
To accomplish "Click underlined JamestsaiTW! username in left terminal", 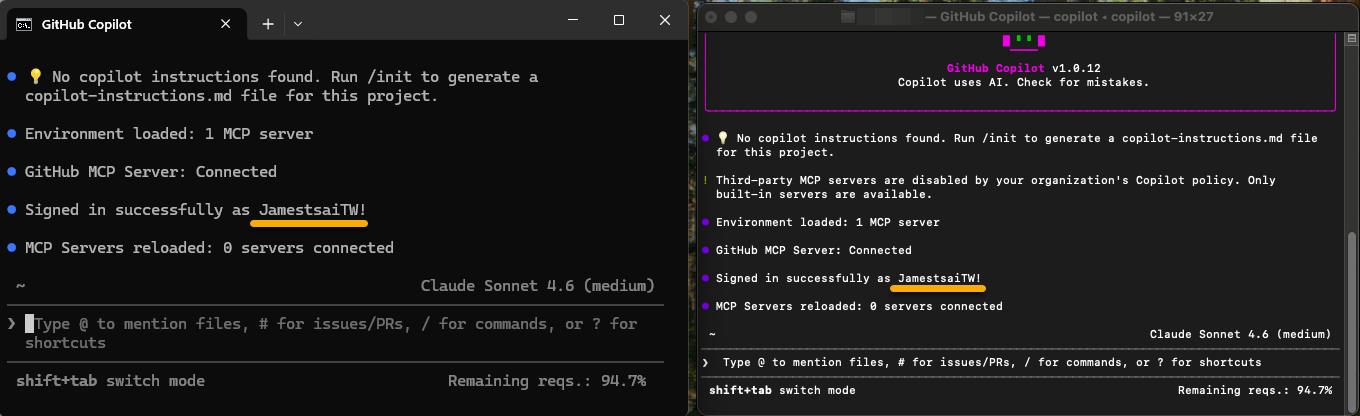I will click(312, 210).
